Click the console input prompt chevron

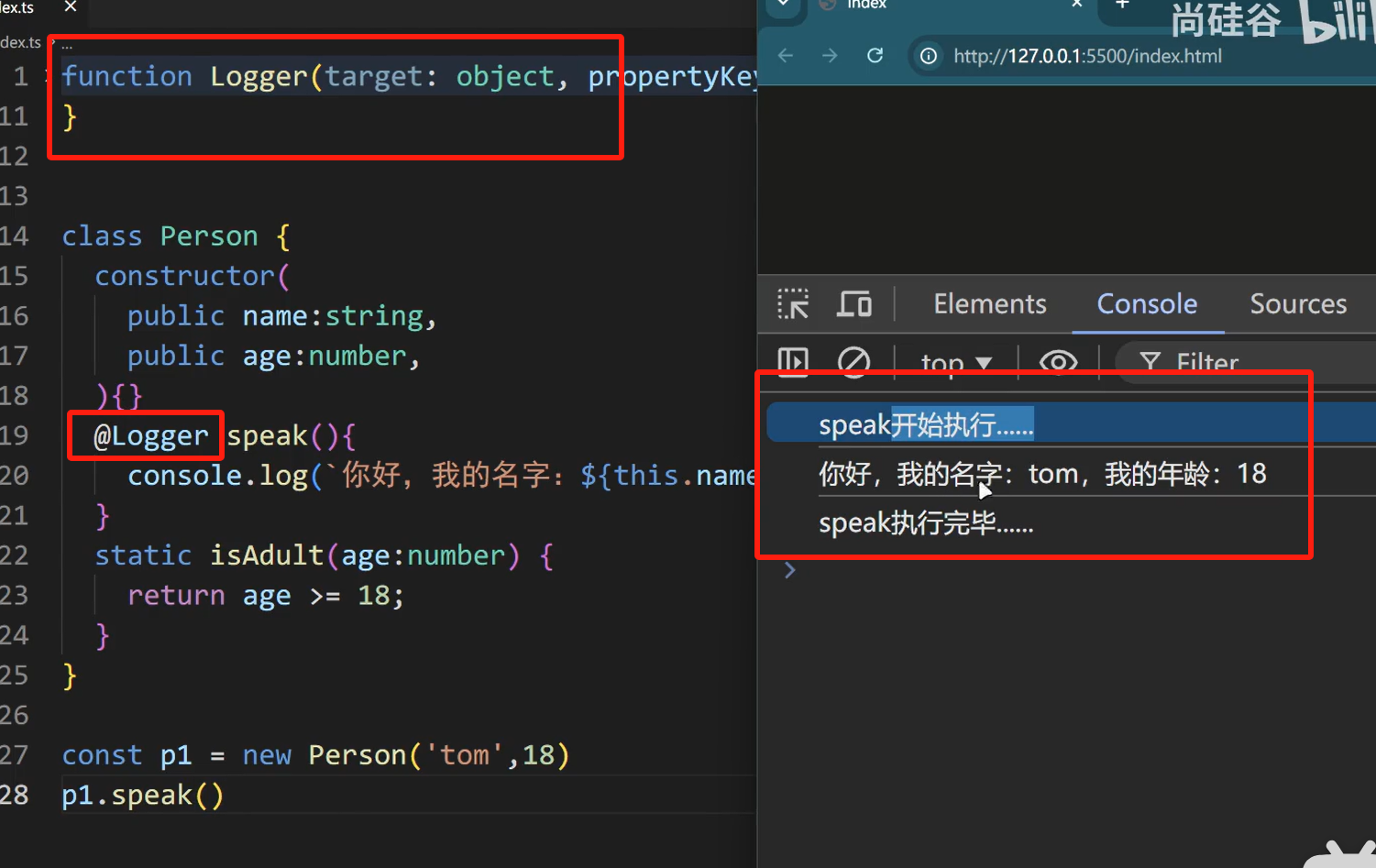(x=790, y=570)
